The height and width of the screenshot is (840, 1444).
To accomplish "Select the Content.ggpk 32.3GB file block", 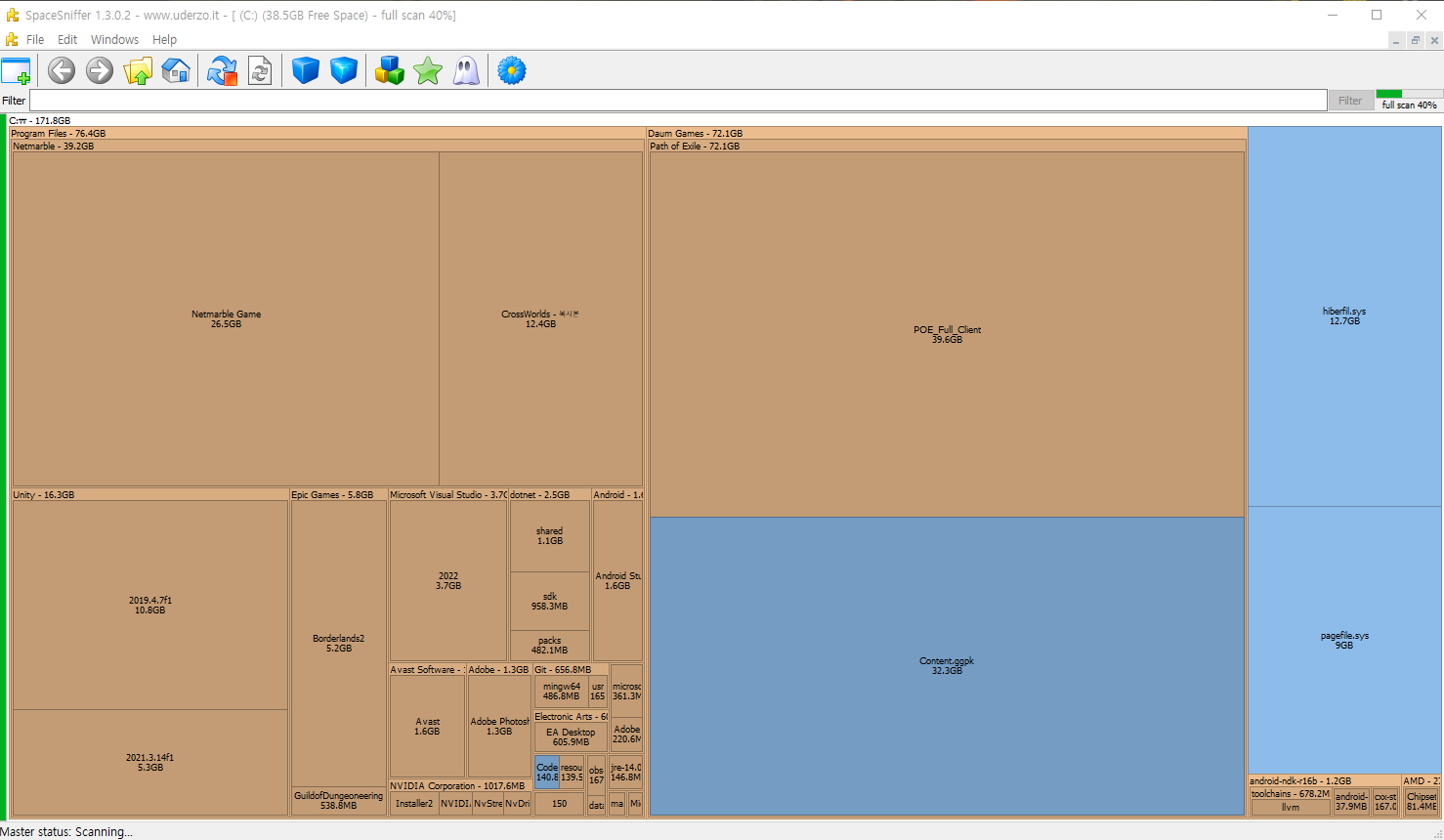I will (947, 666).
